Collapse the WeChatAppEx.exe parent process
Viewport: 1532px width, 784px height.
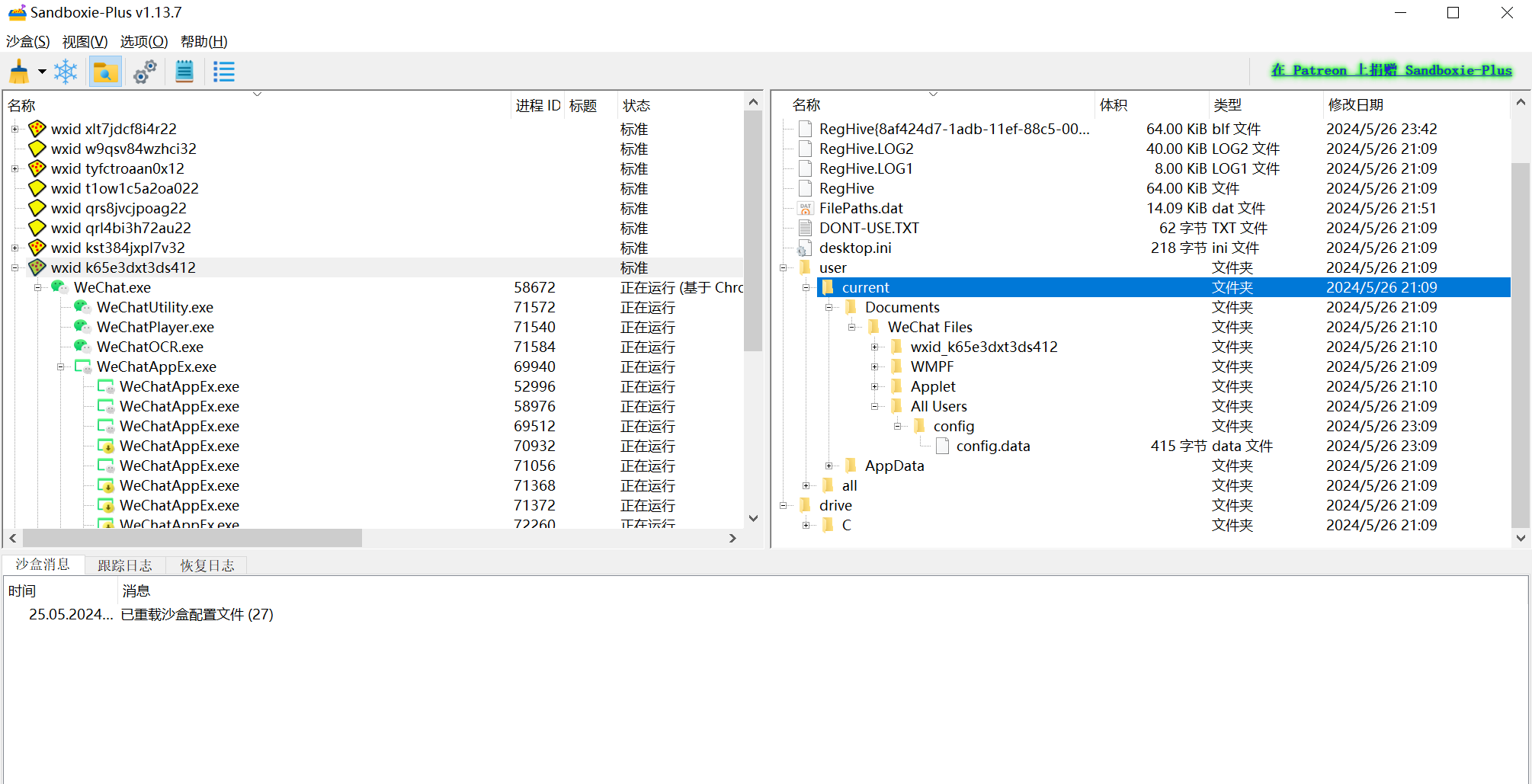pos(61,367)
